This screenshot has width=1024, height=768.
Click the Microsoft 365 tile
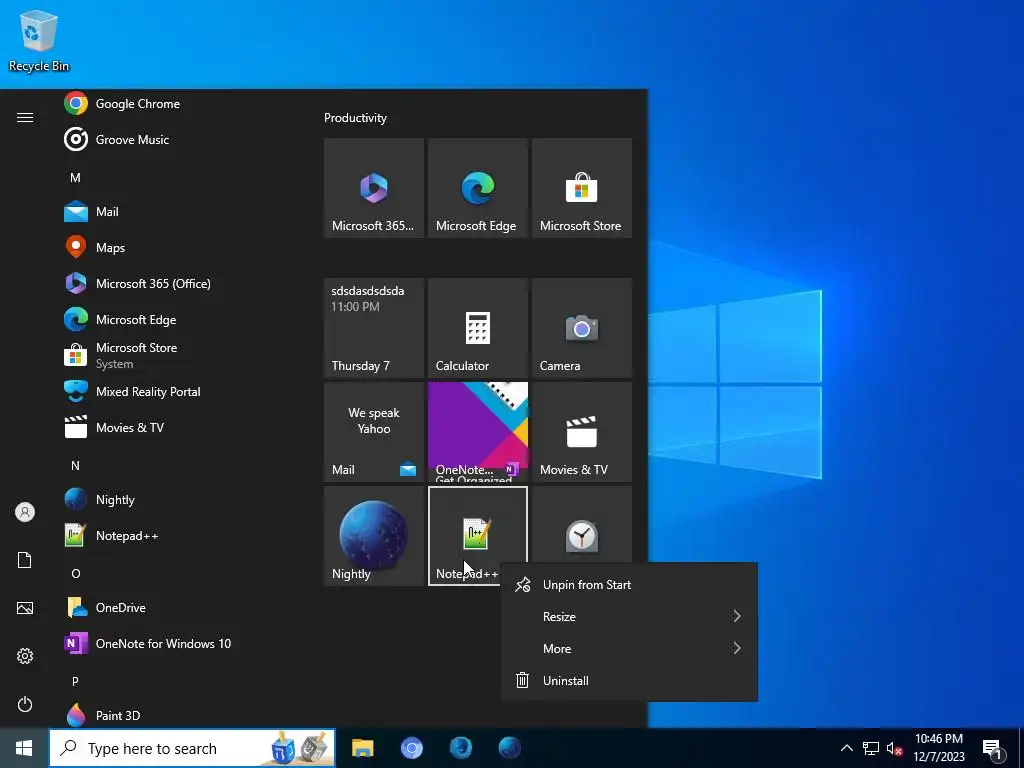[x=374, y=188]
